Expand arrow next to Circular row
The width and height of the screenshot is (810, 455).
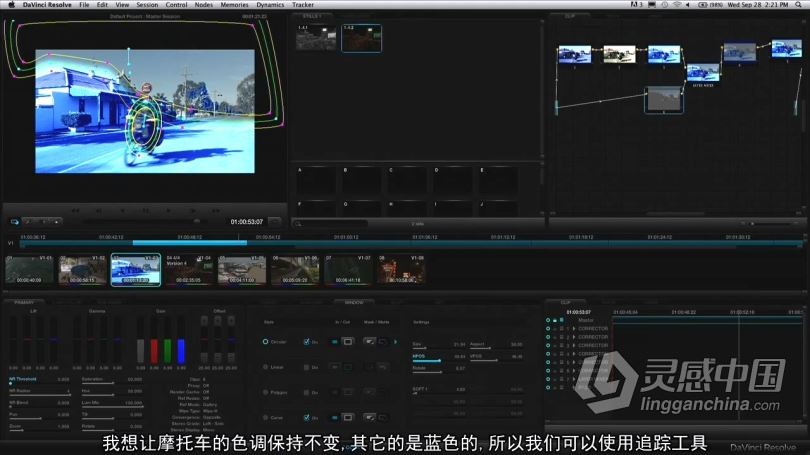(396, 342)
